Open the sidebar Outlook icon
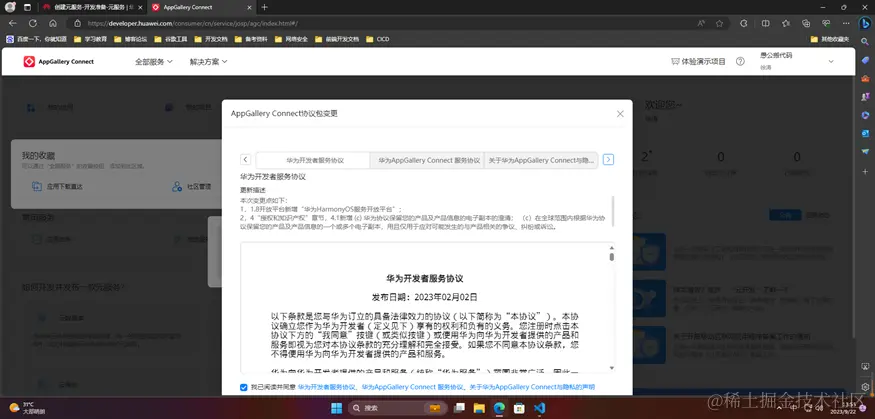 tap(865, 133)
